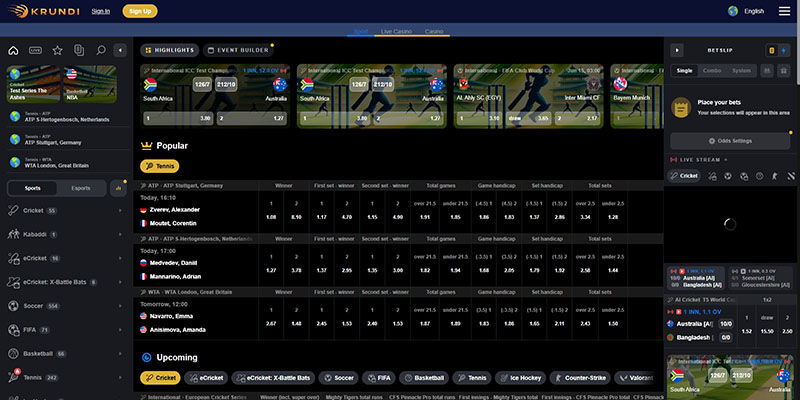800x400 pixels.
Task: Open the sidebar search magnifier
Action: [101, 50]
